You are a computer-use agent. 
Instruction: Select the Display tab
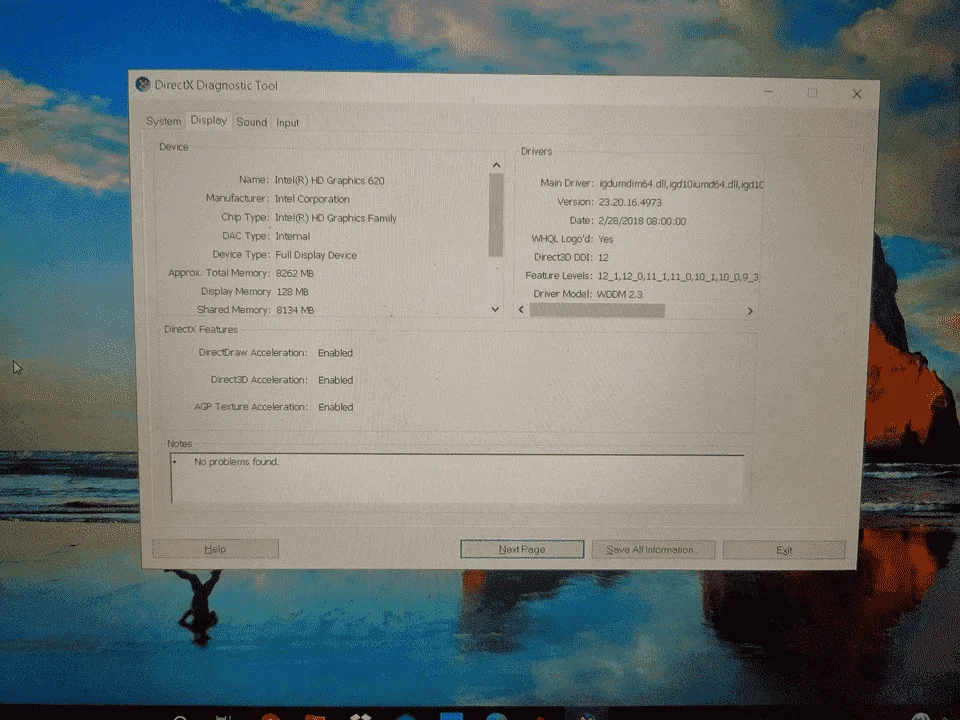(208, 120)
